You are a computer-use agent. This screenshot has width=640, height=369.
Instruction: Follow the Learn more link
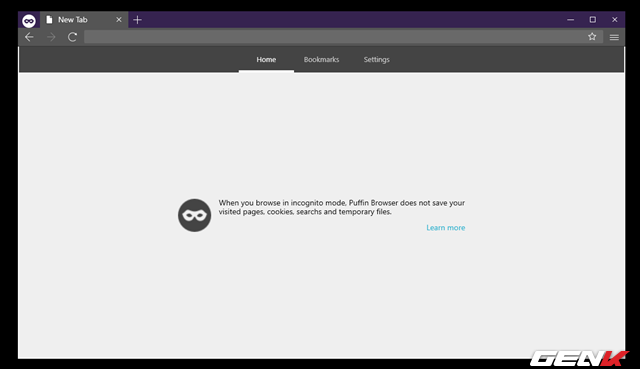point(446,228)
